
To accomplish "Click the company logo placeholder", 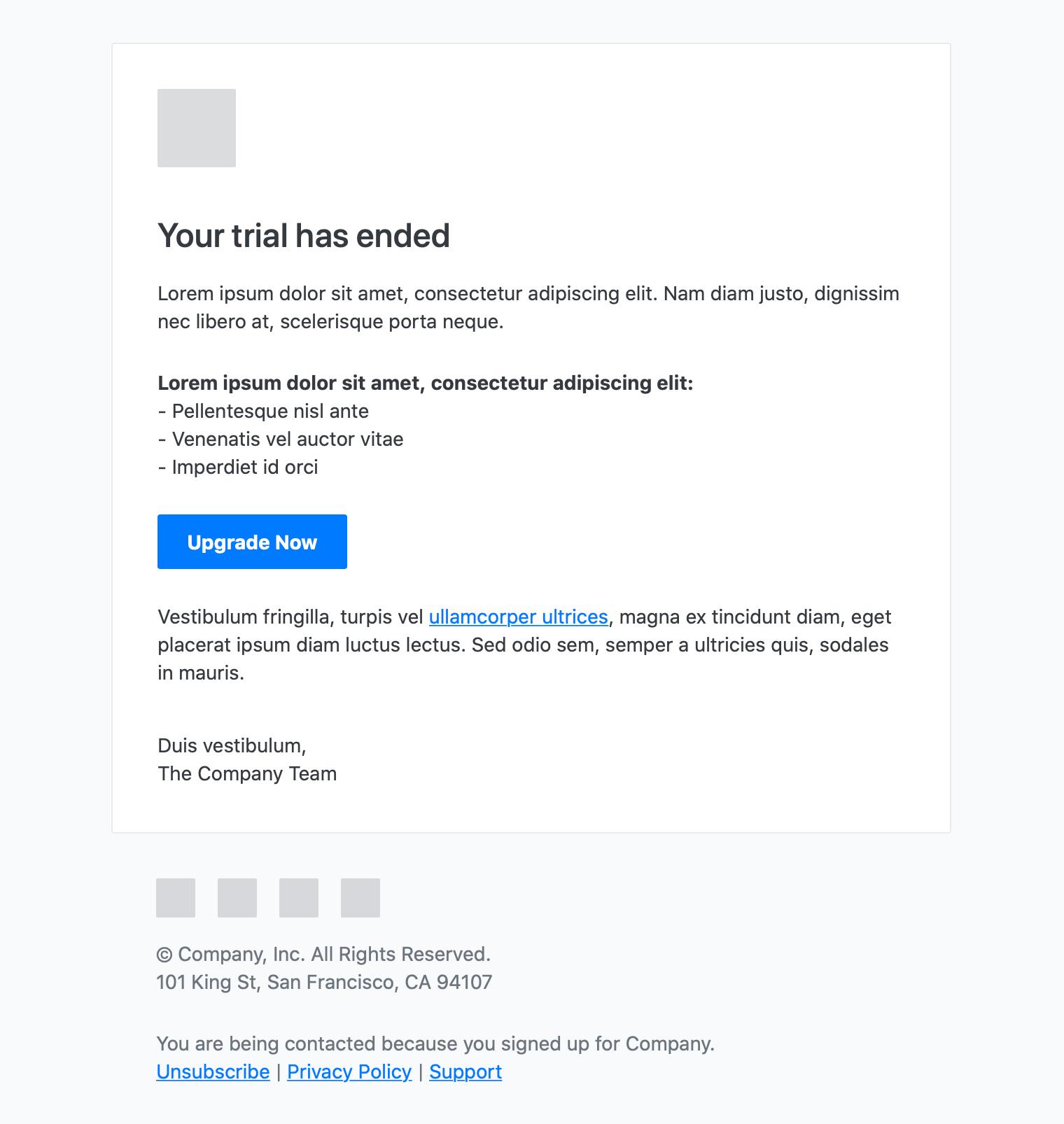I will coord(196,128).
